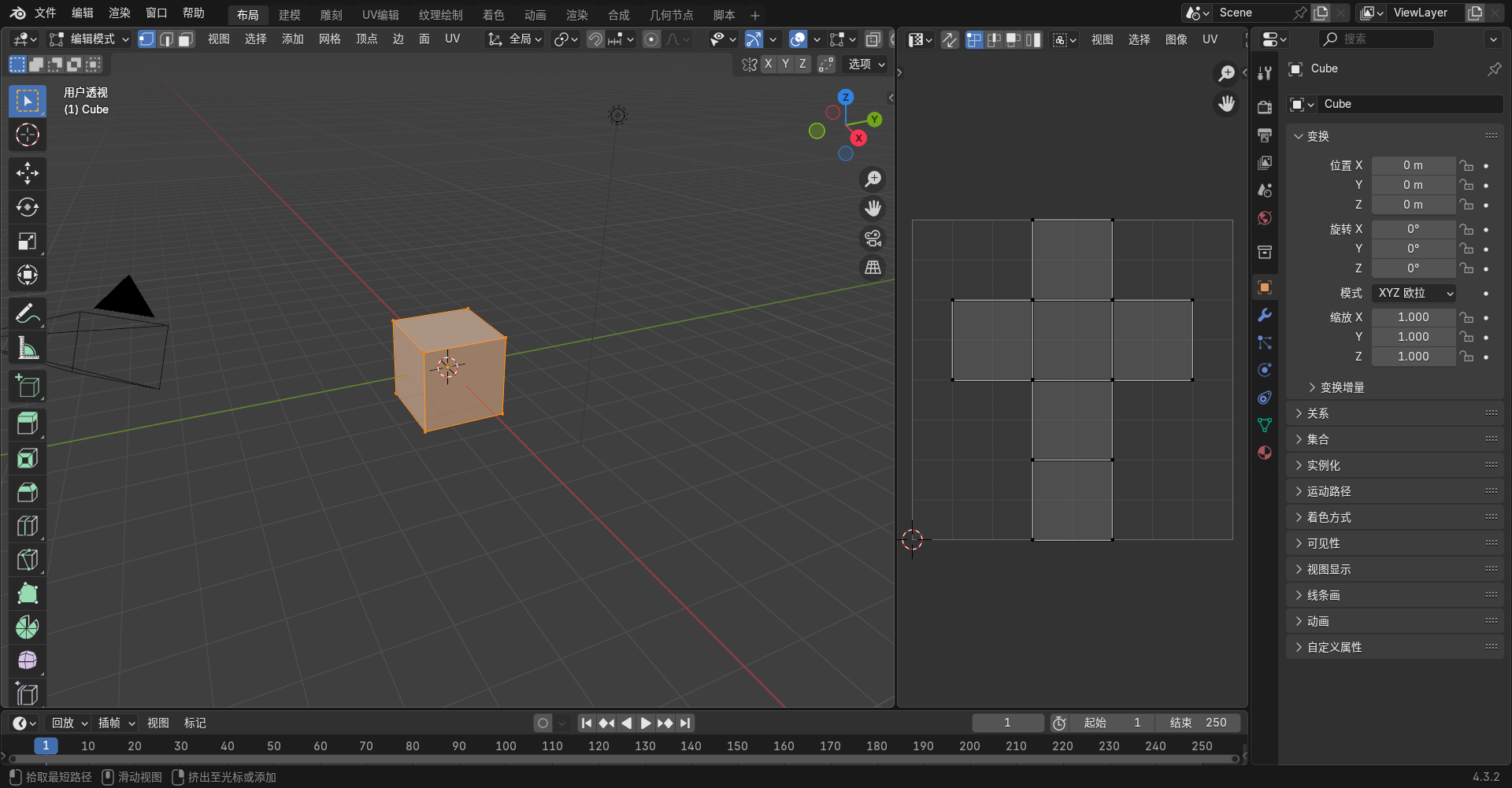Expand the 关系 panel

[x=1317, y=413]
